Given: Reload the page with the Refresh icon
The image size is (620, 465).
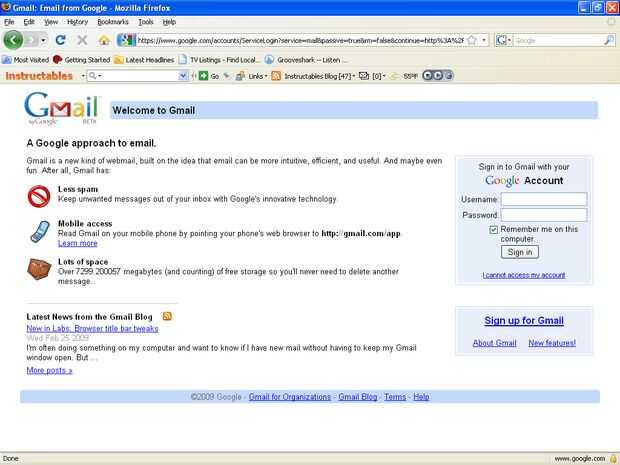Looking at the screenshot, I should pos(60,40).
